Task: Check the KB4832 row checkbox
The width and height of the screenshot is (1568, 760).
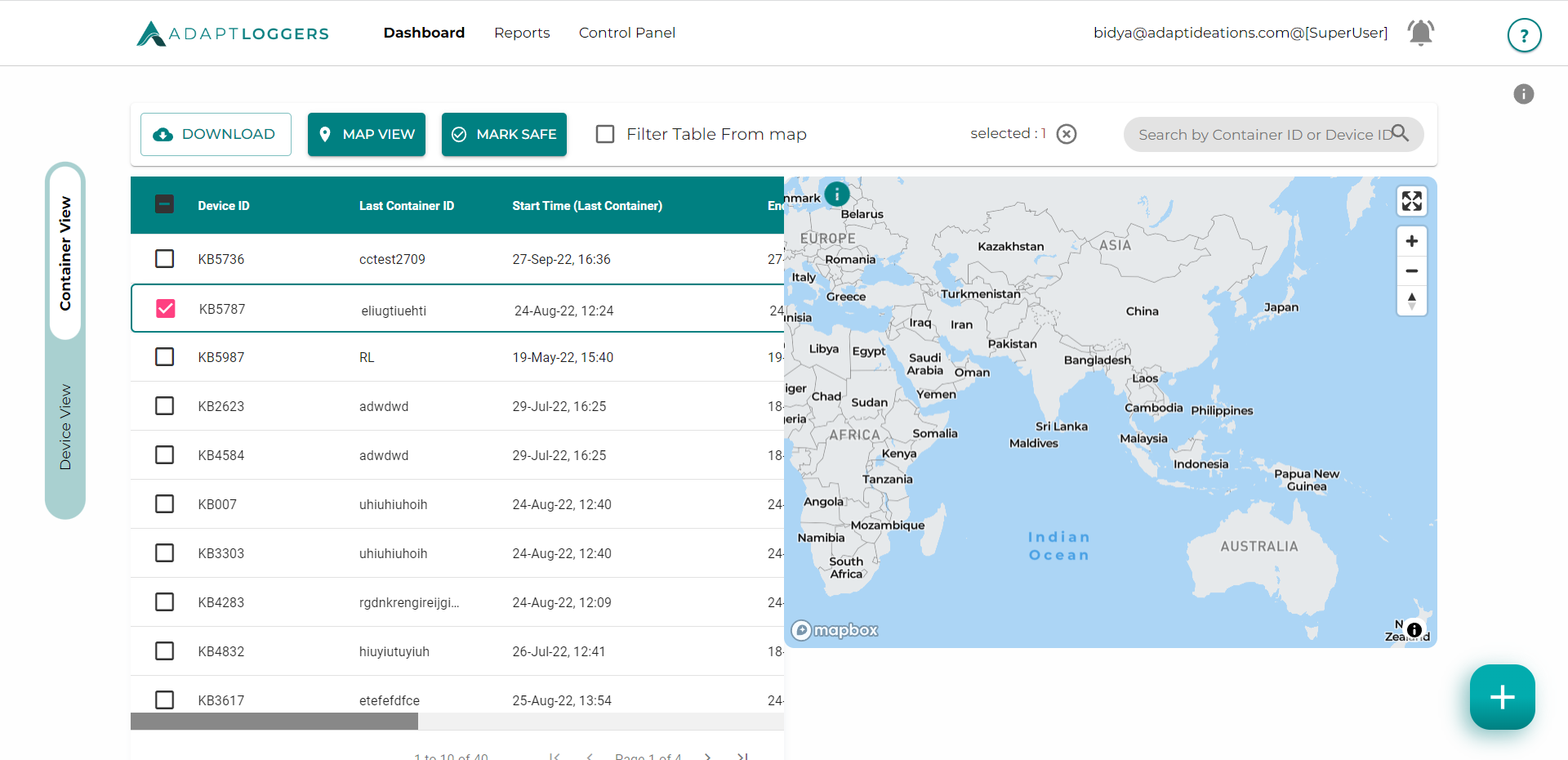Action: 165,651
